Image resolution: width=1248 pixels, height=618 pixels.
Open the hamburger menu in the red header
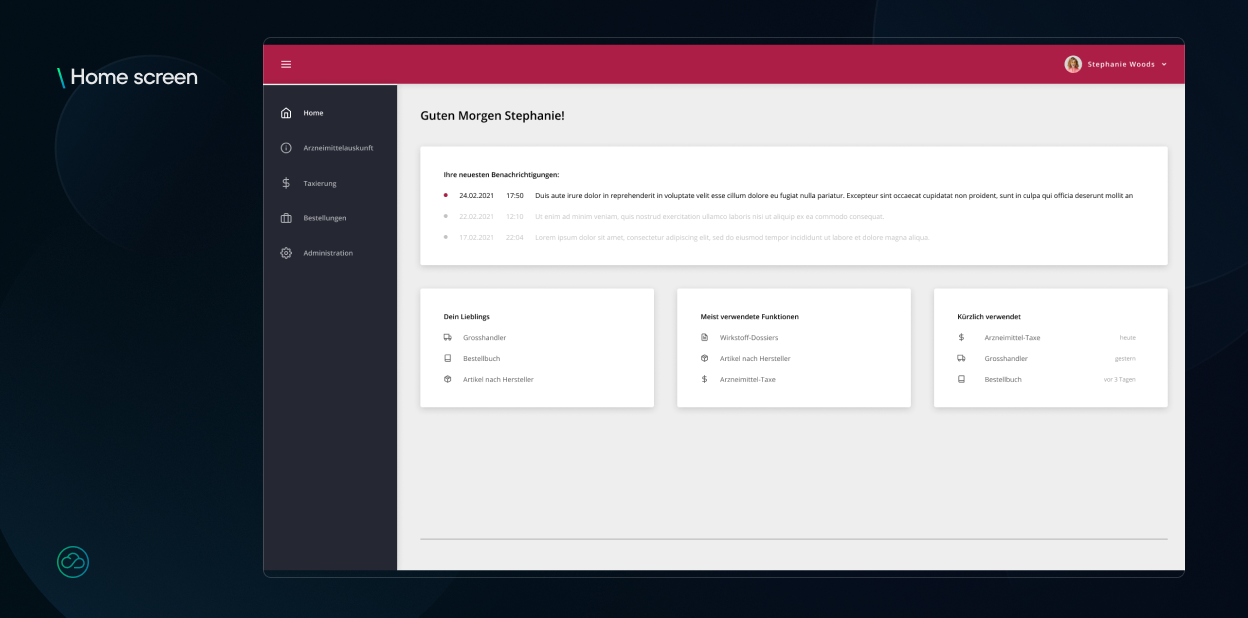[286, 64]
